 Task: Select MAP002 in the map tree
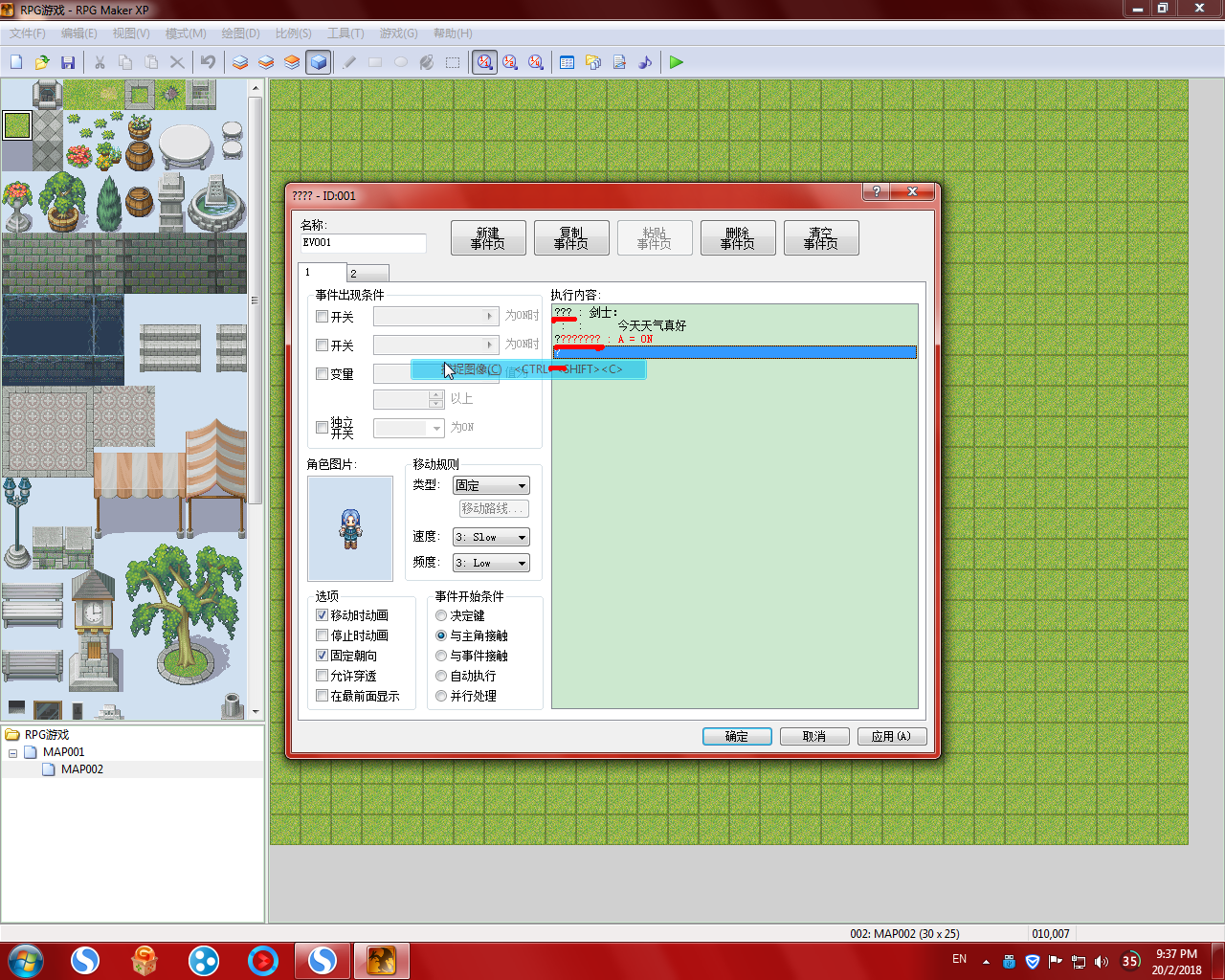[82, 769]
